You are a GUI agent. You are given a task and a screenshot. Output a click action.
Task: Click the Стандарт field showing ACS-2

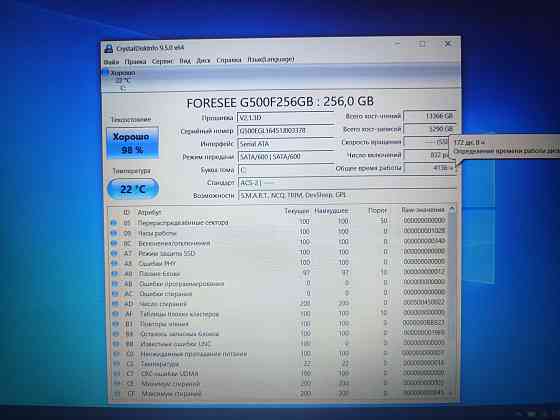pos(347,183)
